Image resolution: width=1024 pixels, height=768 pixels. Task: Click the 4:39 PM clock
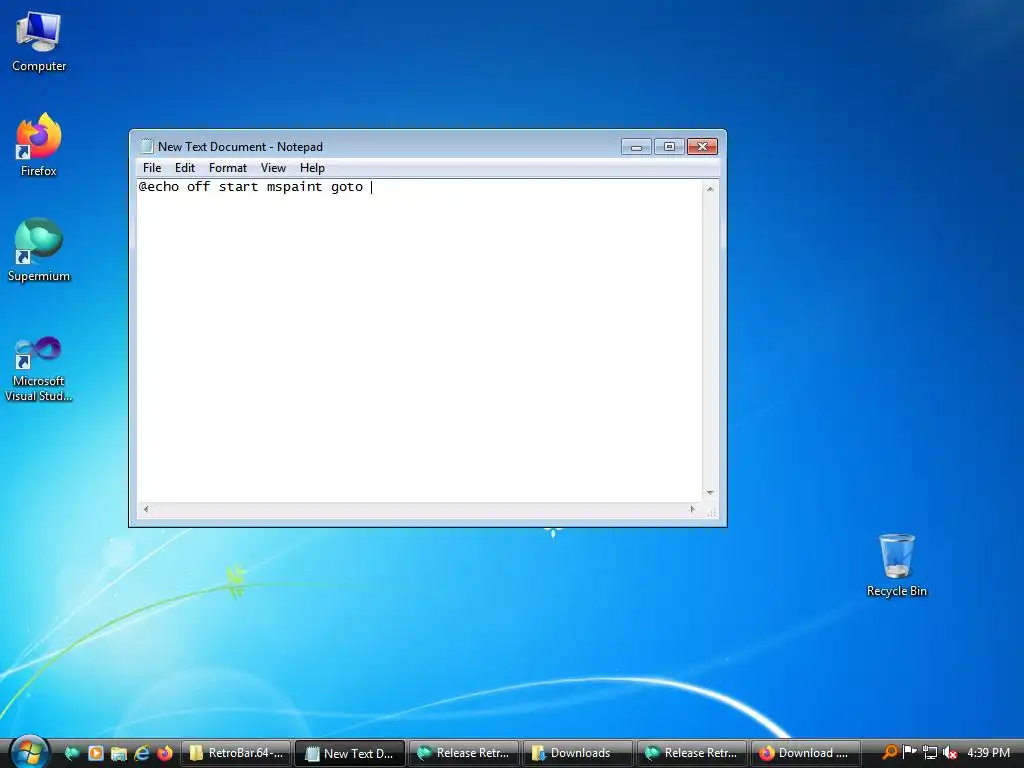click(x=988, y=752)
